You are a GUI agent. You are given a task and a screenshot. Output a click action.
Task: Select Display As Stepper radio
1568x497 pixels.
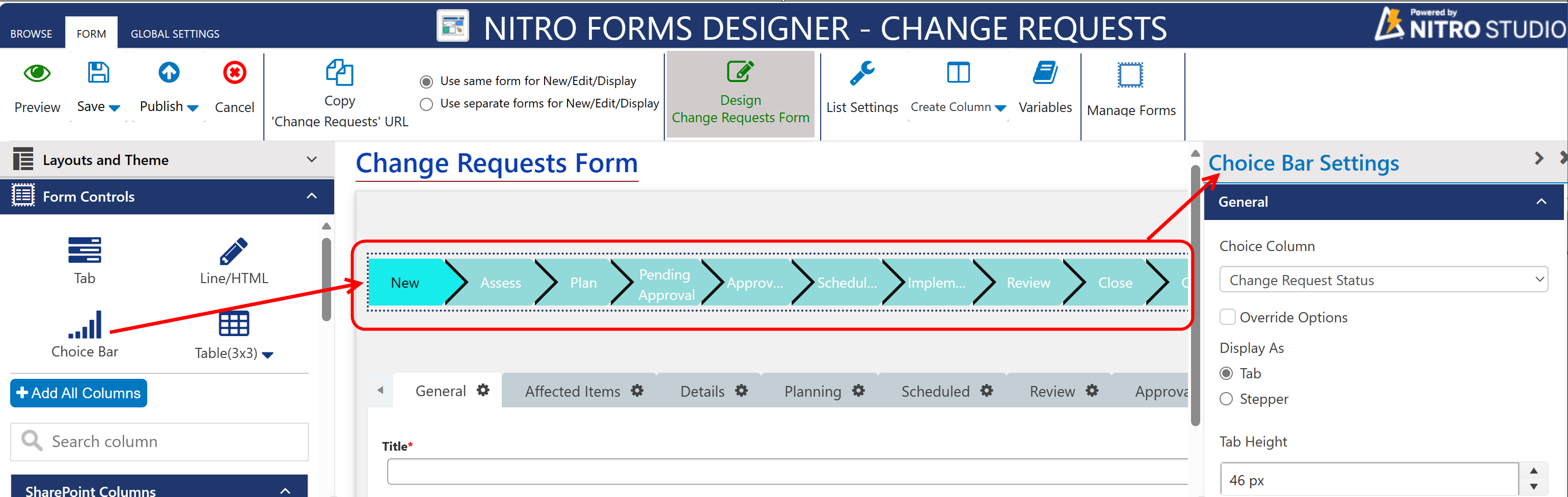[x=1226, y=398]
